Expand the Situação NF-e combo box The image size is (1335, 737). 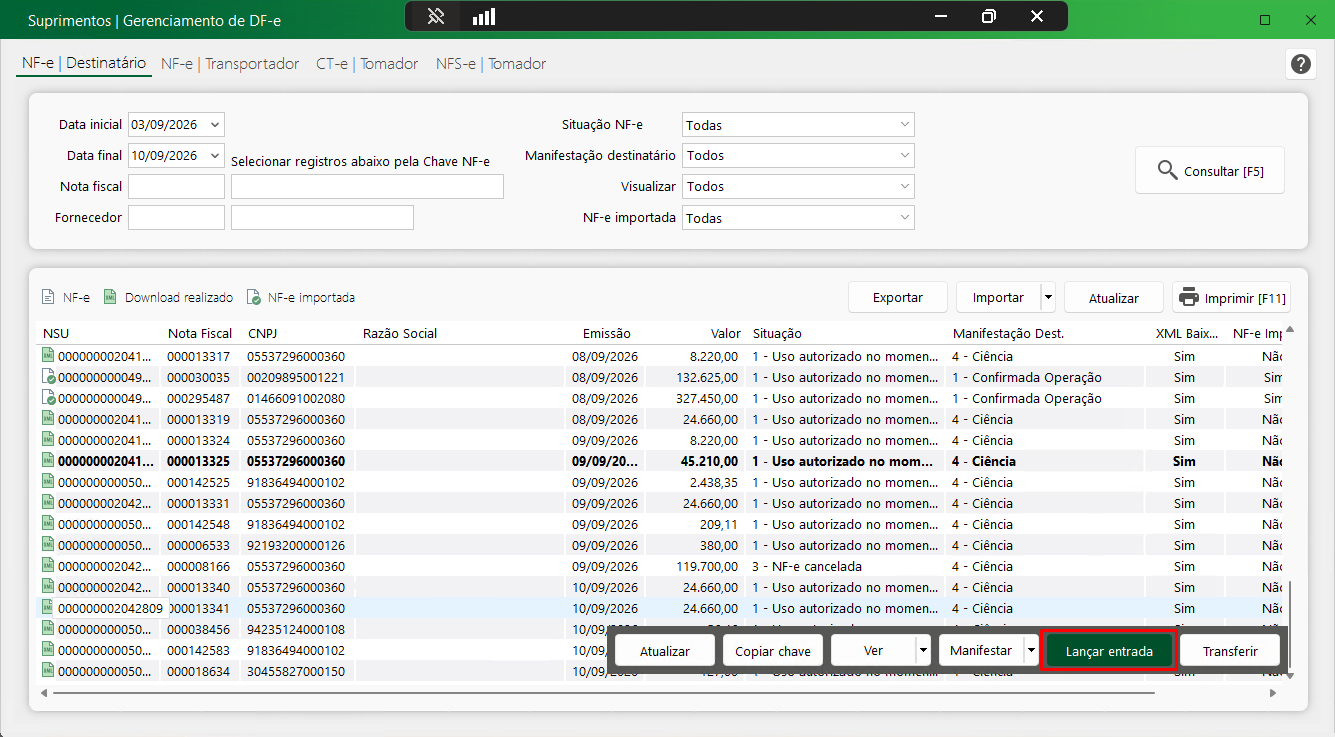904,125
